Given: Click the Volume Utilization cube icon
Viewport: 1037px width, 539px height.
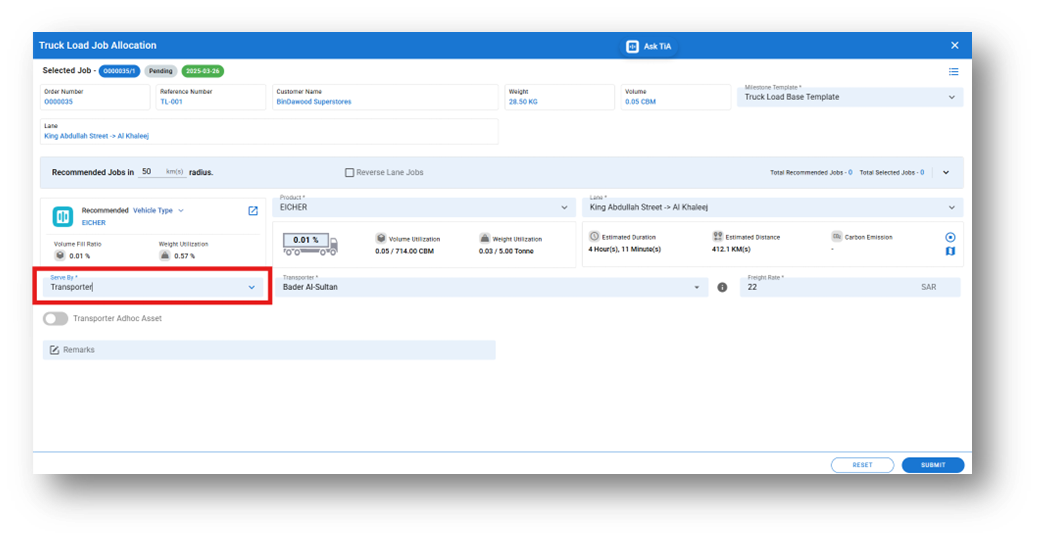Looking at the screenshot, I should (381, 238).
